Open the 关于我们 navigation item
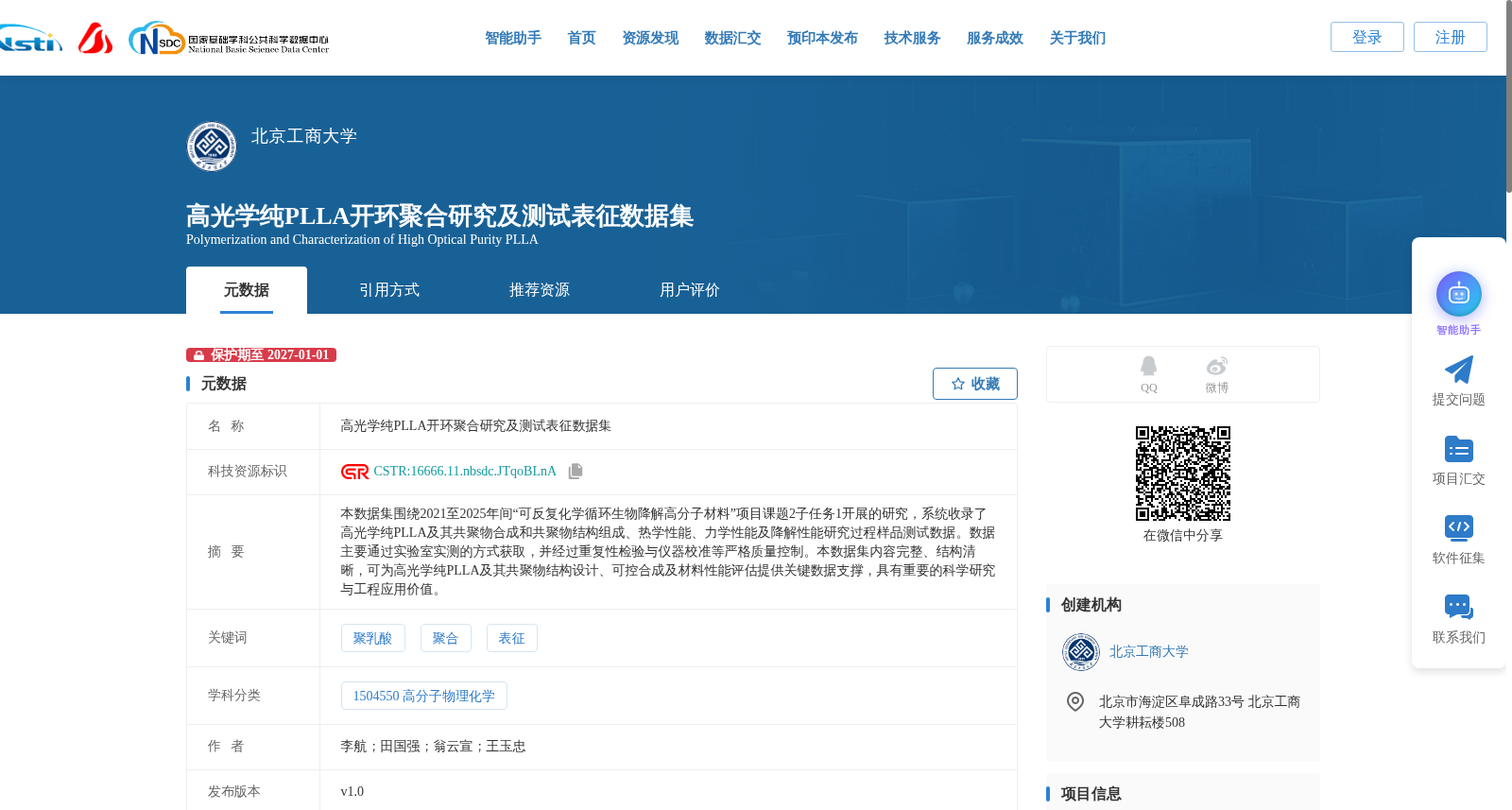This screenshot has width=1512, height=810. [1077, 38]
